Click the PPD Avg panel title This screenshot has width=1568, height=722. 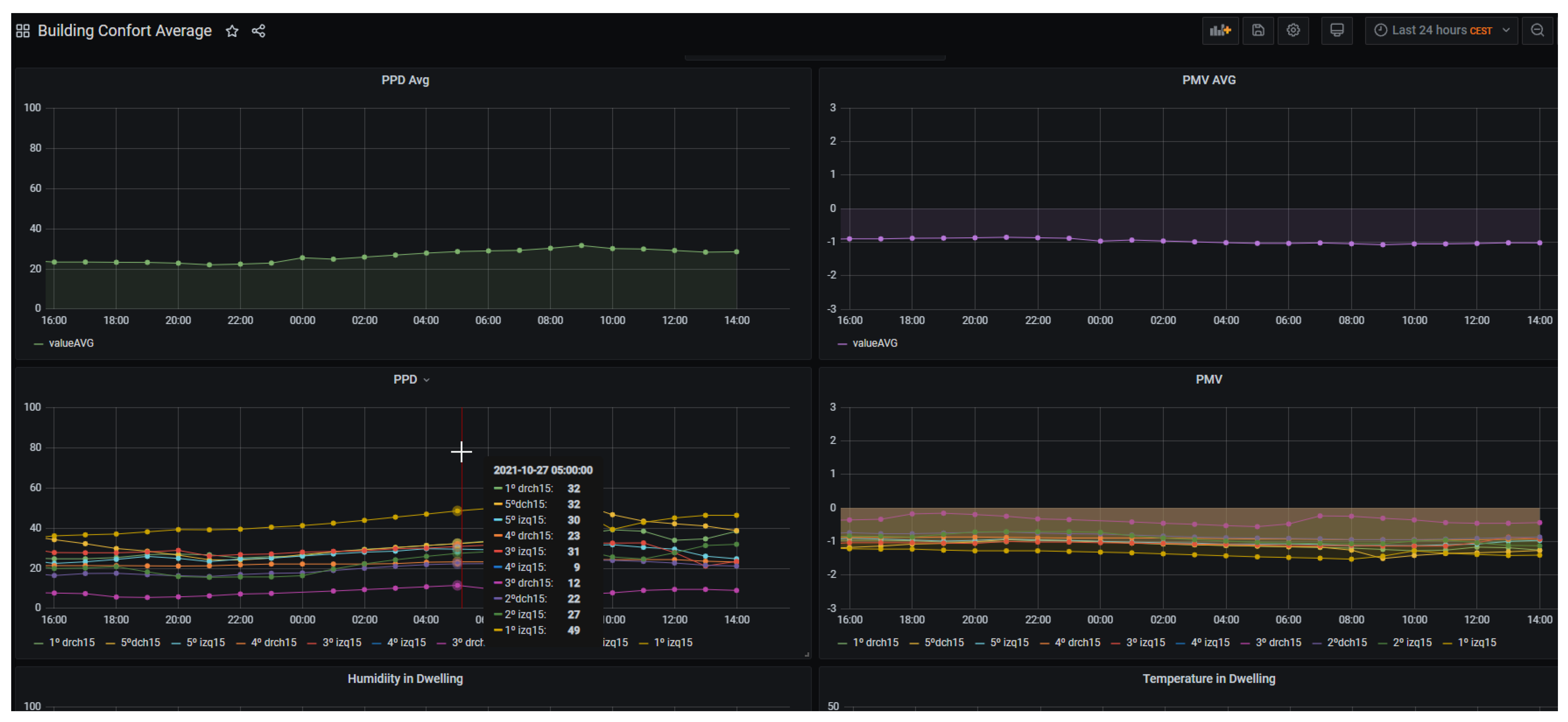point(405,80)
